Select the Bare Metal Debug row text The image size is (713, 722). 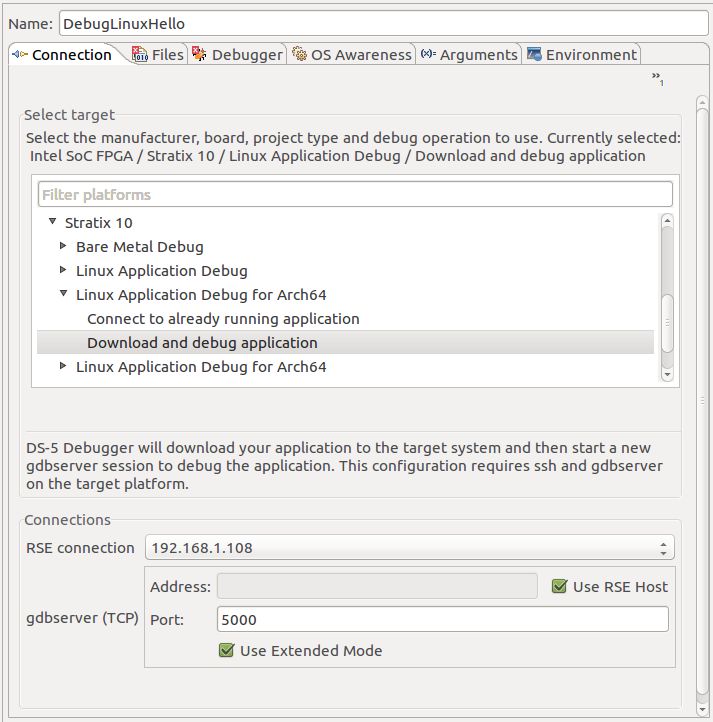point(140,247)
